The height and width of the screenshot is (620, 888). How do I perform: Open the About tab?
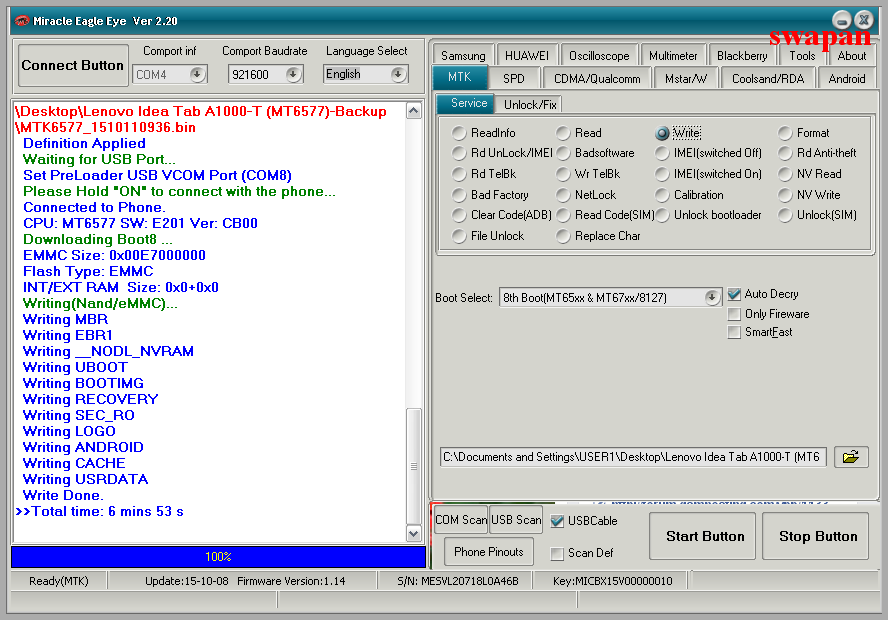click(852, 55)
